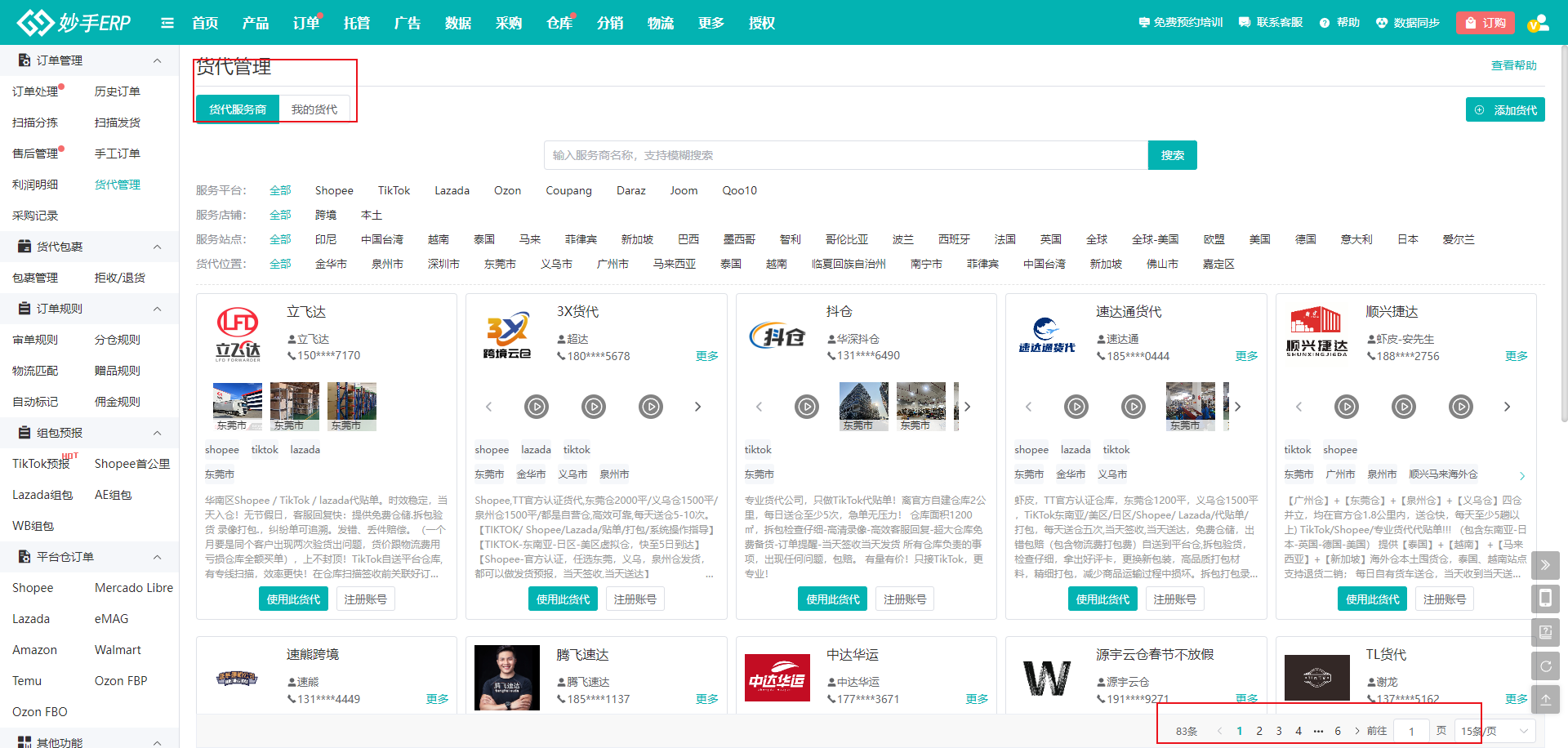Open first 立飞达 warehouse photo
The height and width of the screenshot is (748, 1568).
(238, 406)
